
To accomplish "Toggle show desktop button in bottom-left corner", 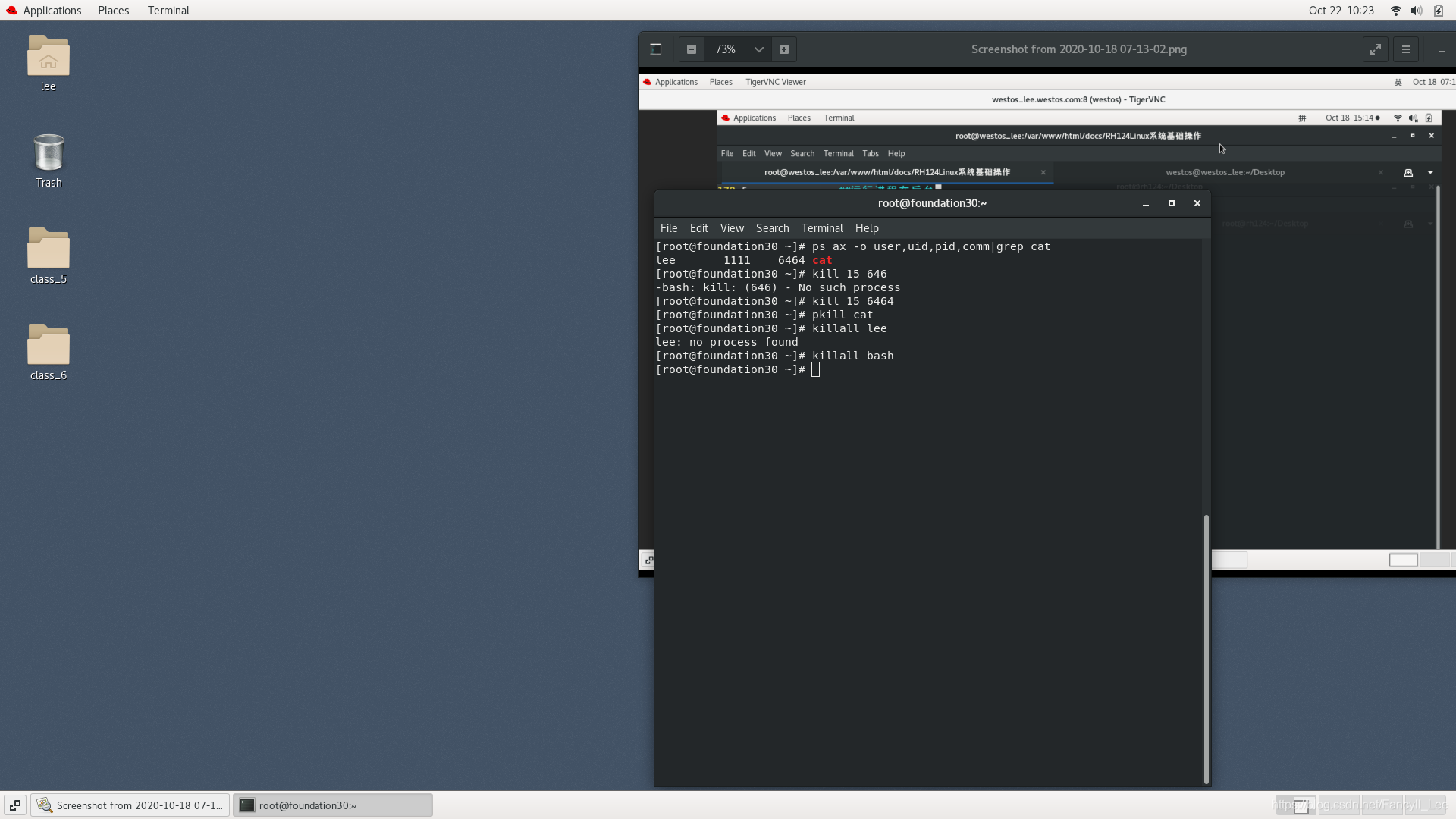I will click(14, 805).
